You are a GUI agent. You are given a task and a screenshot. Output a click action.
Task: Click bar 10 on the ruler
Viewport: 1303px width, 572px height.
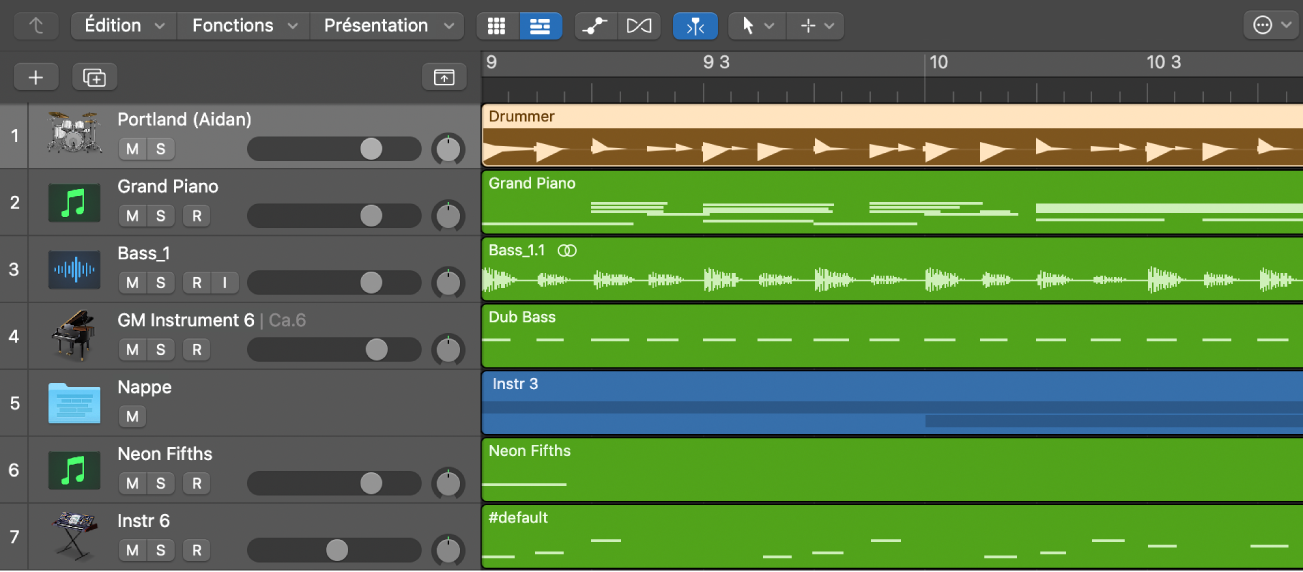click(x=938, y=62)
